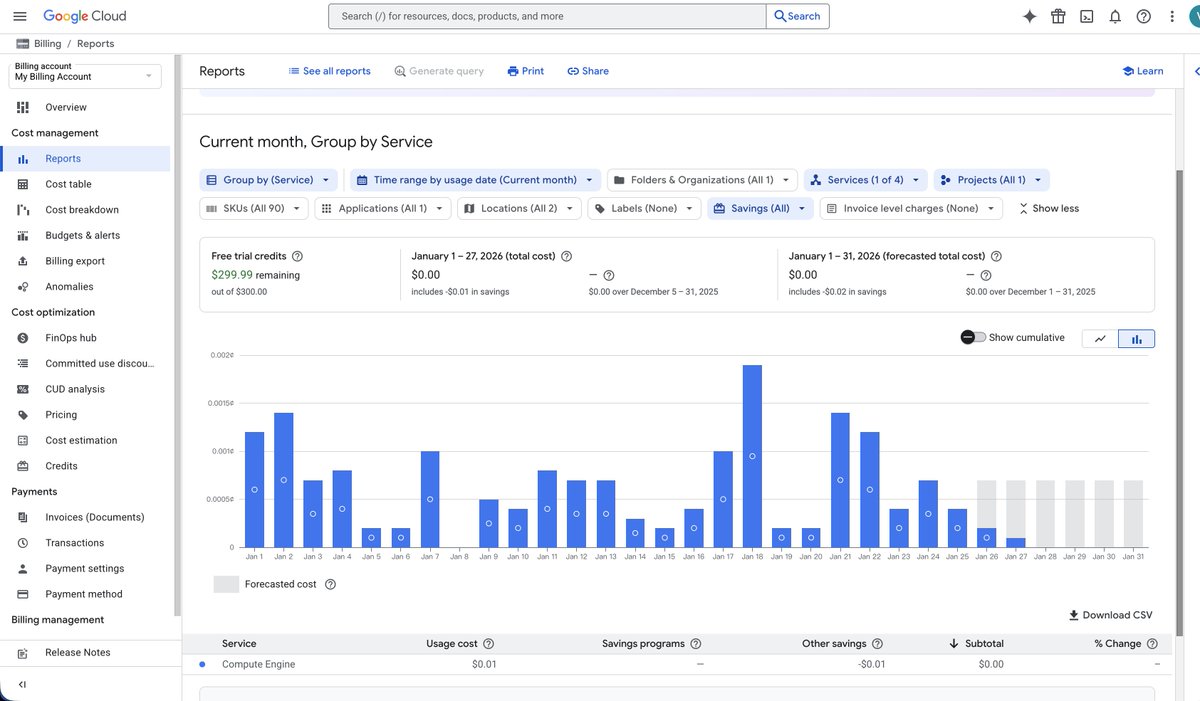Viewport: 1200px width, 701px height.
Task: Open the Services (1 of 4) filter
Action: pos(866,180)
